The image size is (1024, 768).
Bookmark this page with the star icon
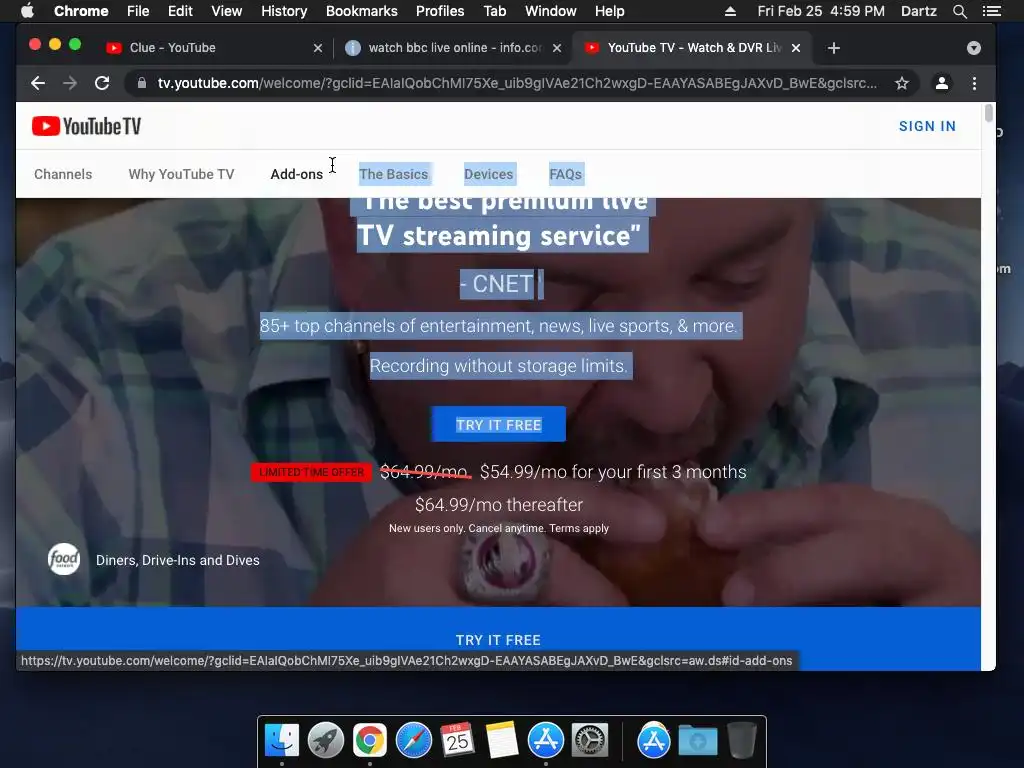click(x=902, y=83)
